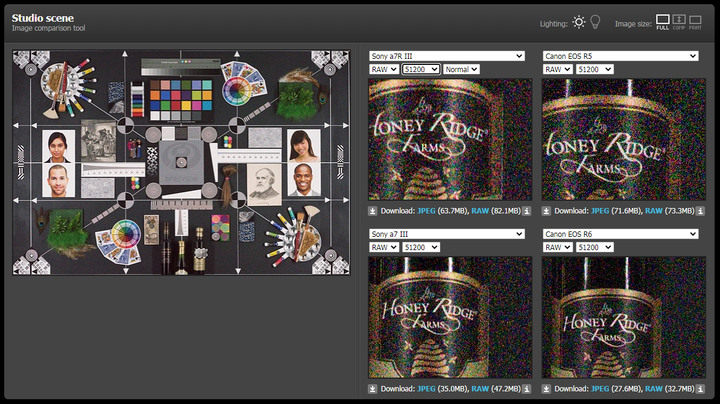Switch lighting to daylight sun icon
The image size is (720, 404).
[x=579, y=22]
